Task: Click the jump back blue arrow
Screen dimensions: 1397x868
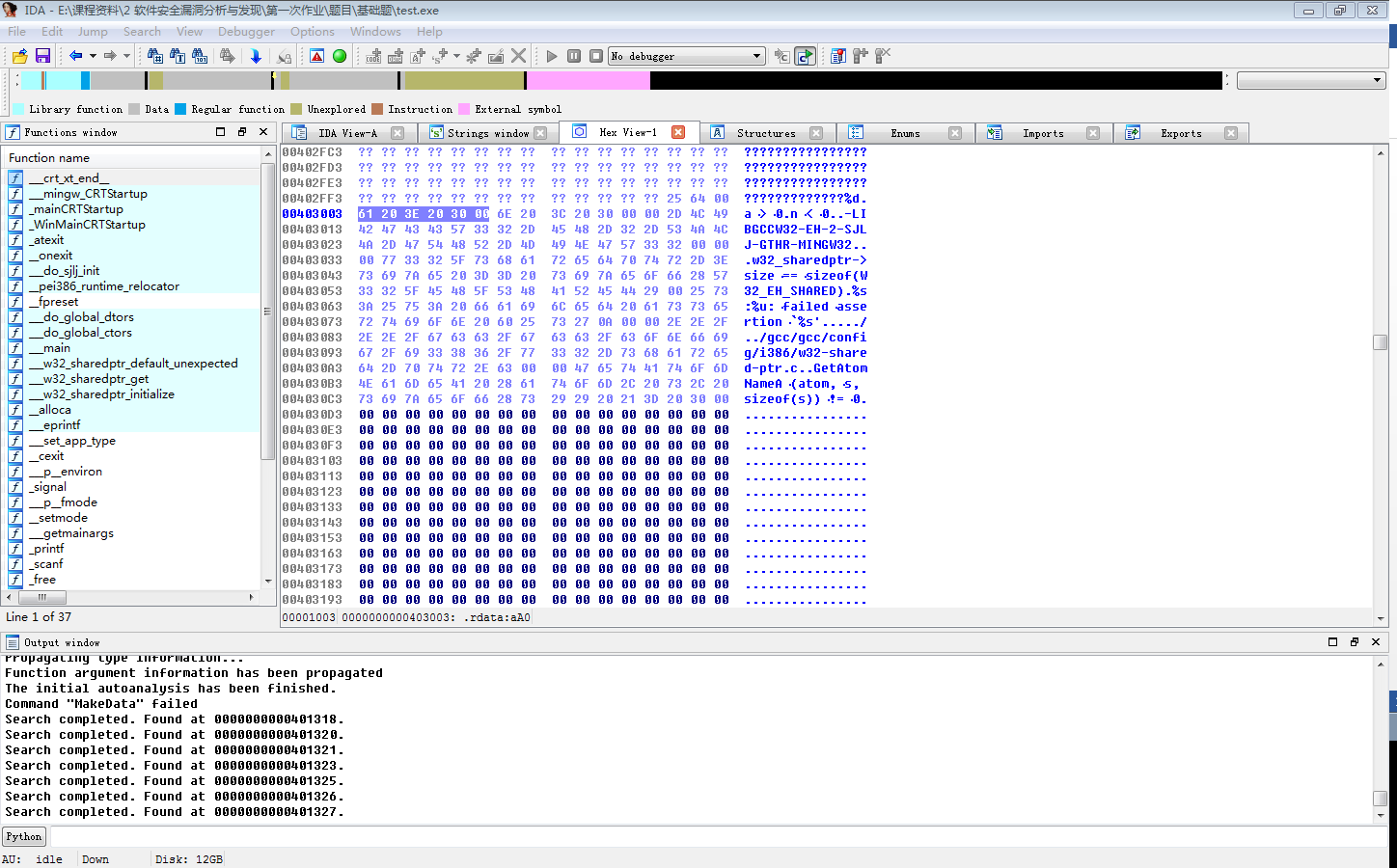Action: point(75,56)
